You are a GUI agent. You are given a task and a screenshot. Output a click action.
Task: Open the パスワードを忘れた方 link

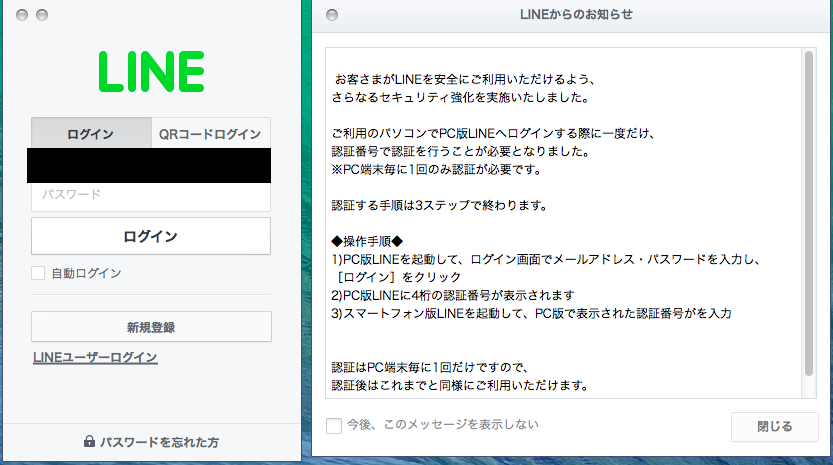tap(159, 442)
